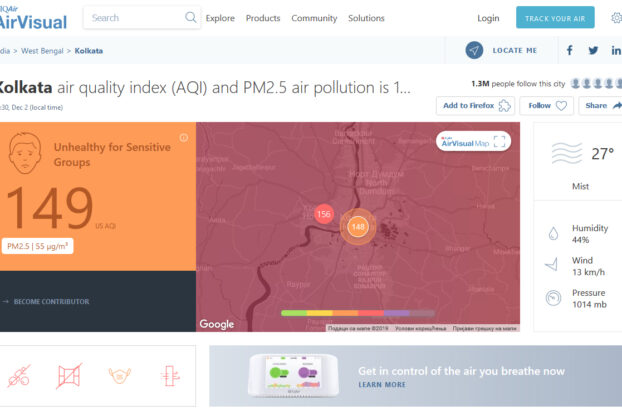Click the close windows recommendation icon
The image size is (622, 420).
click(67, 377)
